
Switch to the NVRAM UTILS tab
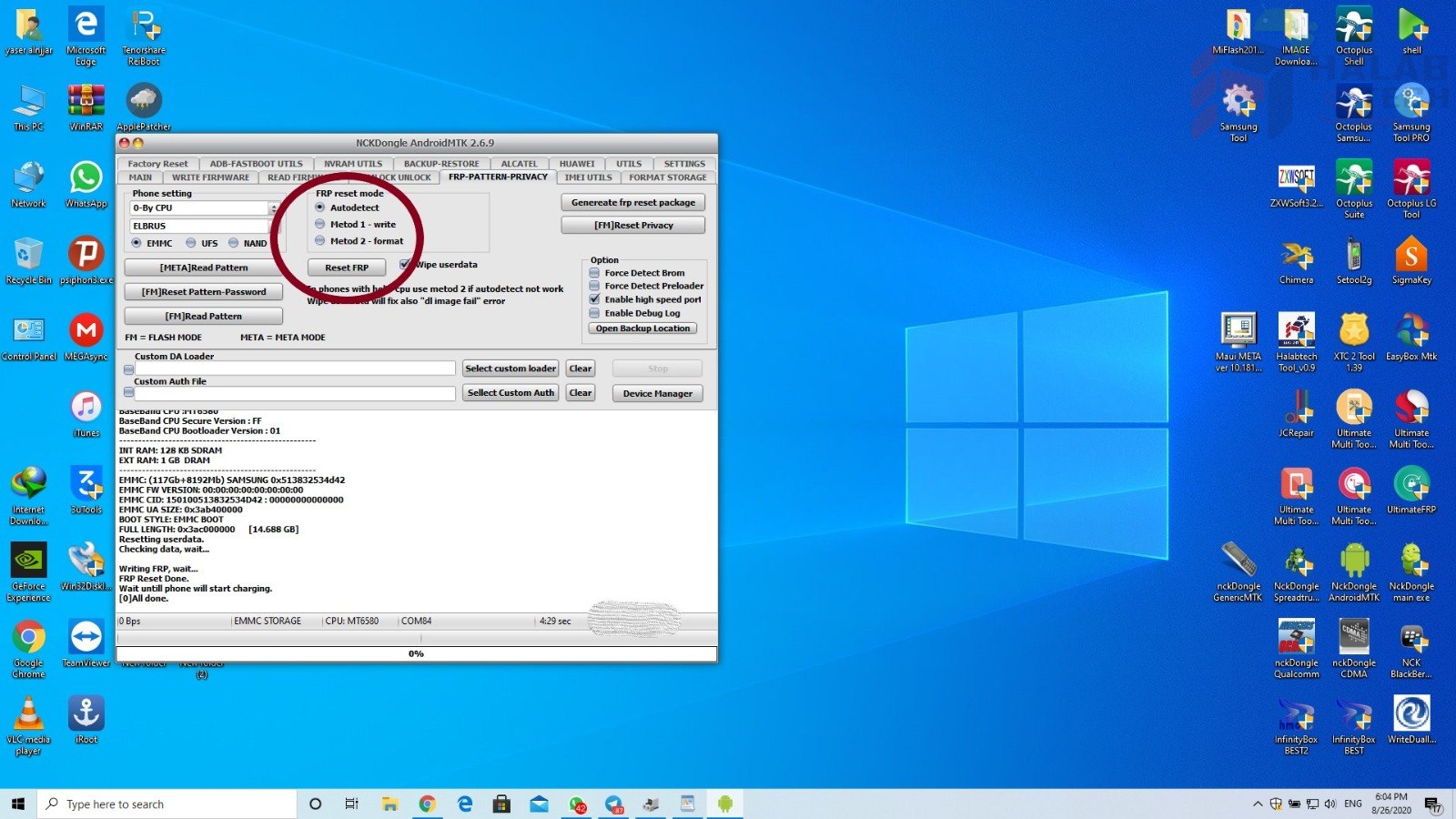point(353,164)
